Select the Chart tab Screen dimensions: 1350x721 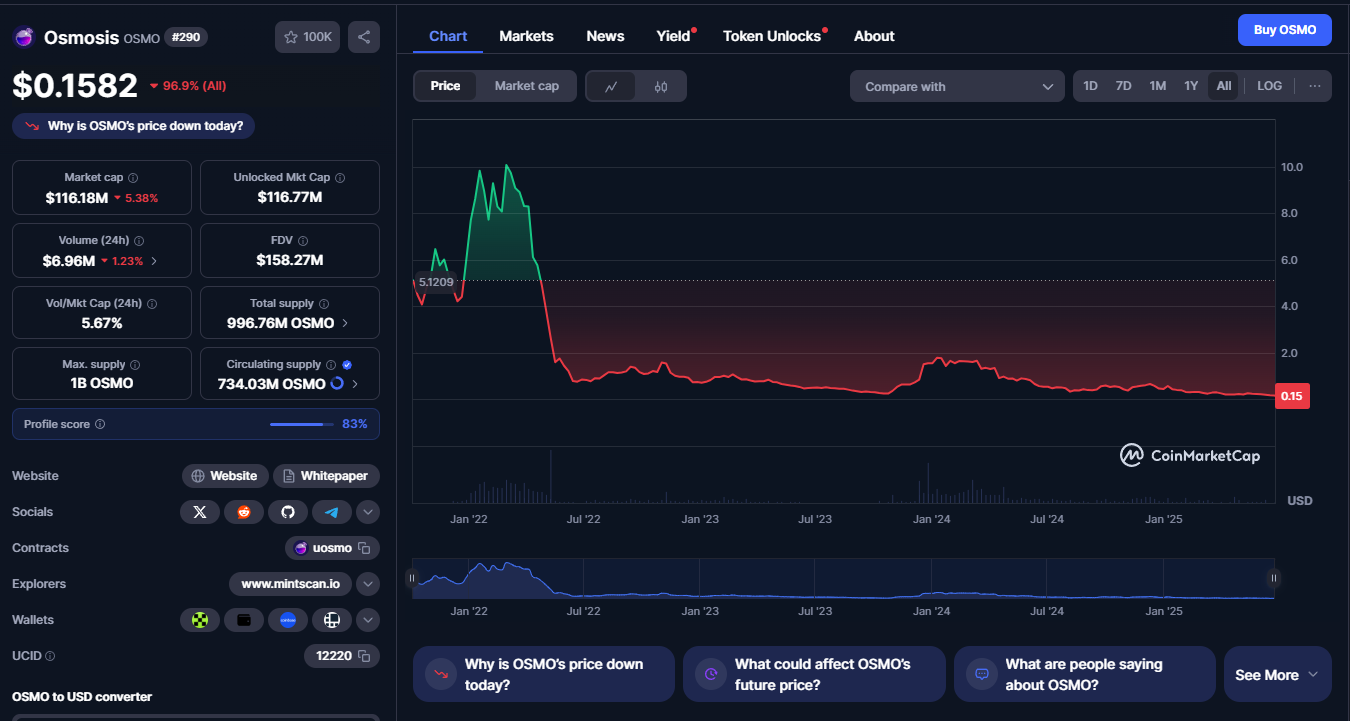tap(448, 36)
